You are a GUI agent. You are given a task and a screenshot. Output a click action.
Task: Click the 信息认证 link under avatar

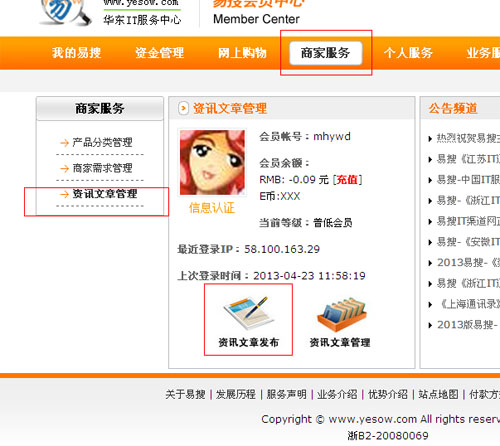pyautogui.click(x=212, y=208)
